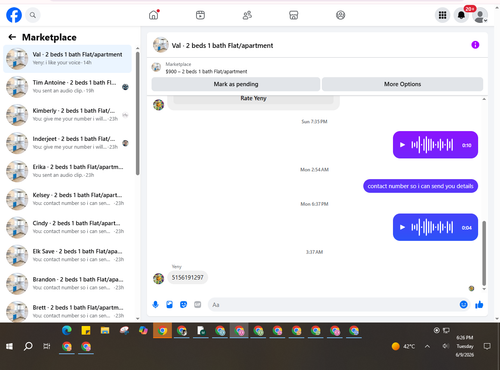
Task: Expand the system tray hidden icons chevron
Action: (427, 346)
